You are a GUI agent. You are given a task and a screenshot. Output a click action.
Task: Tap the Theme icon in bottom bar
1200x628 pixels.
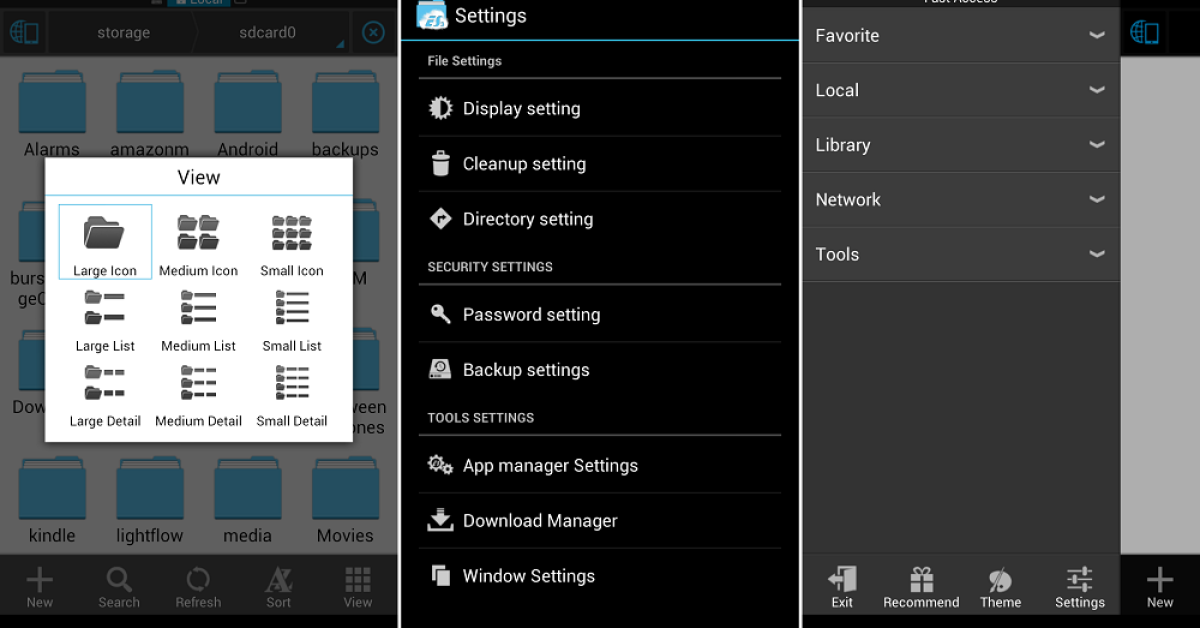(x=1000, y=587)
